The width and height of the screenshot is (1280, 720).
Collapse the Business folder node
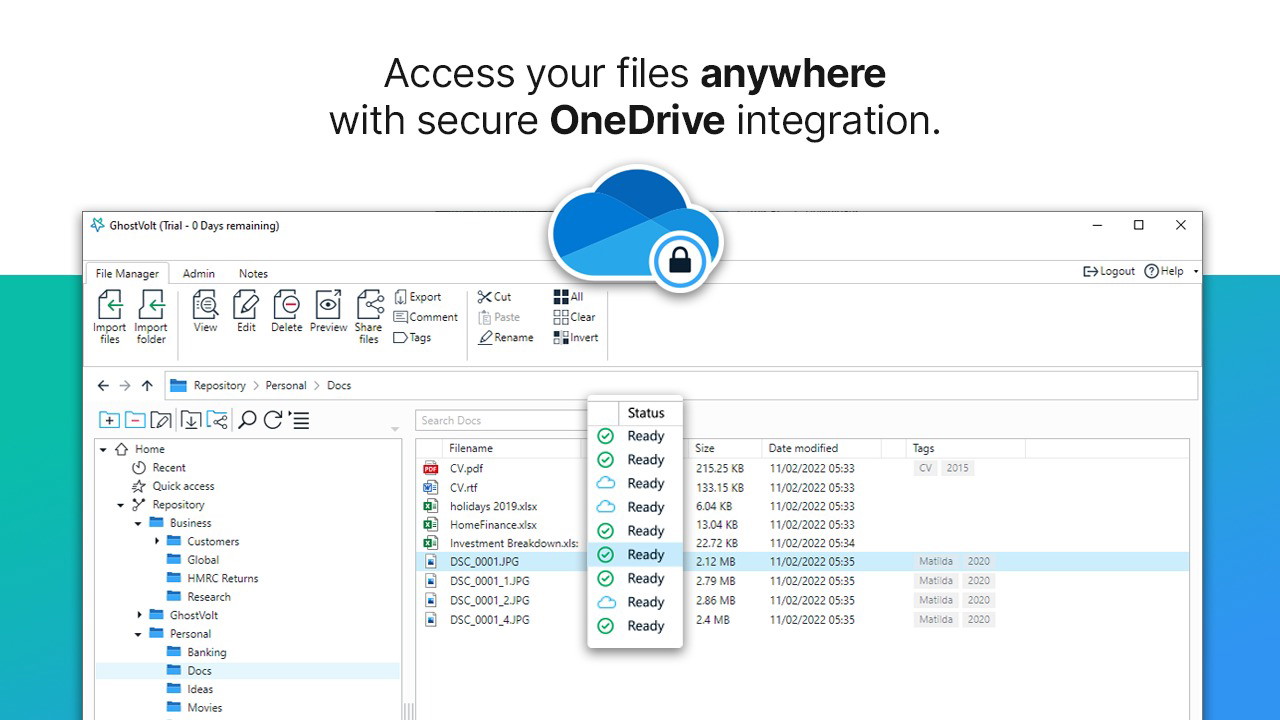tap(139, 524)
